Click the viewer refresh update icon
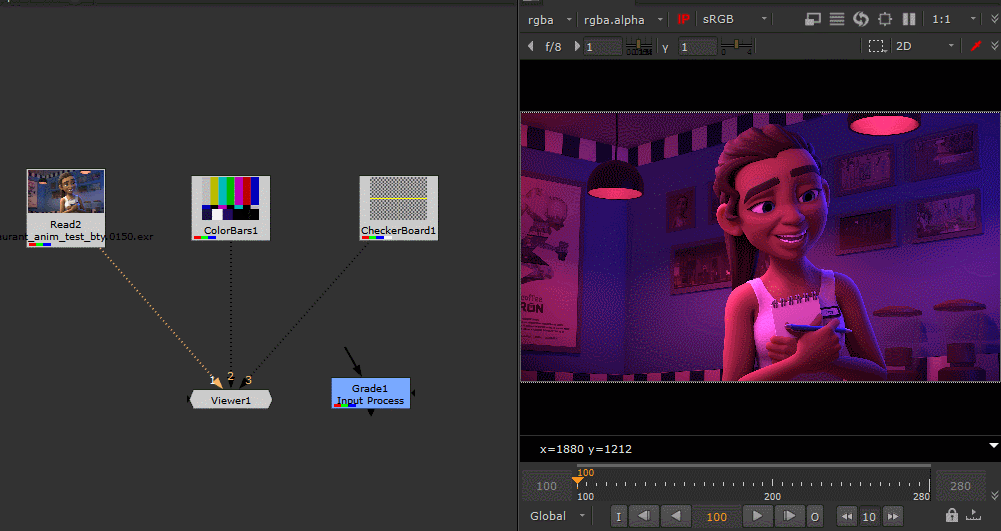 861,20
